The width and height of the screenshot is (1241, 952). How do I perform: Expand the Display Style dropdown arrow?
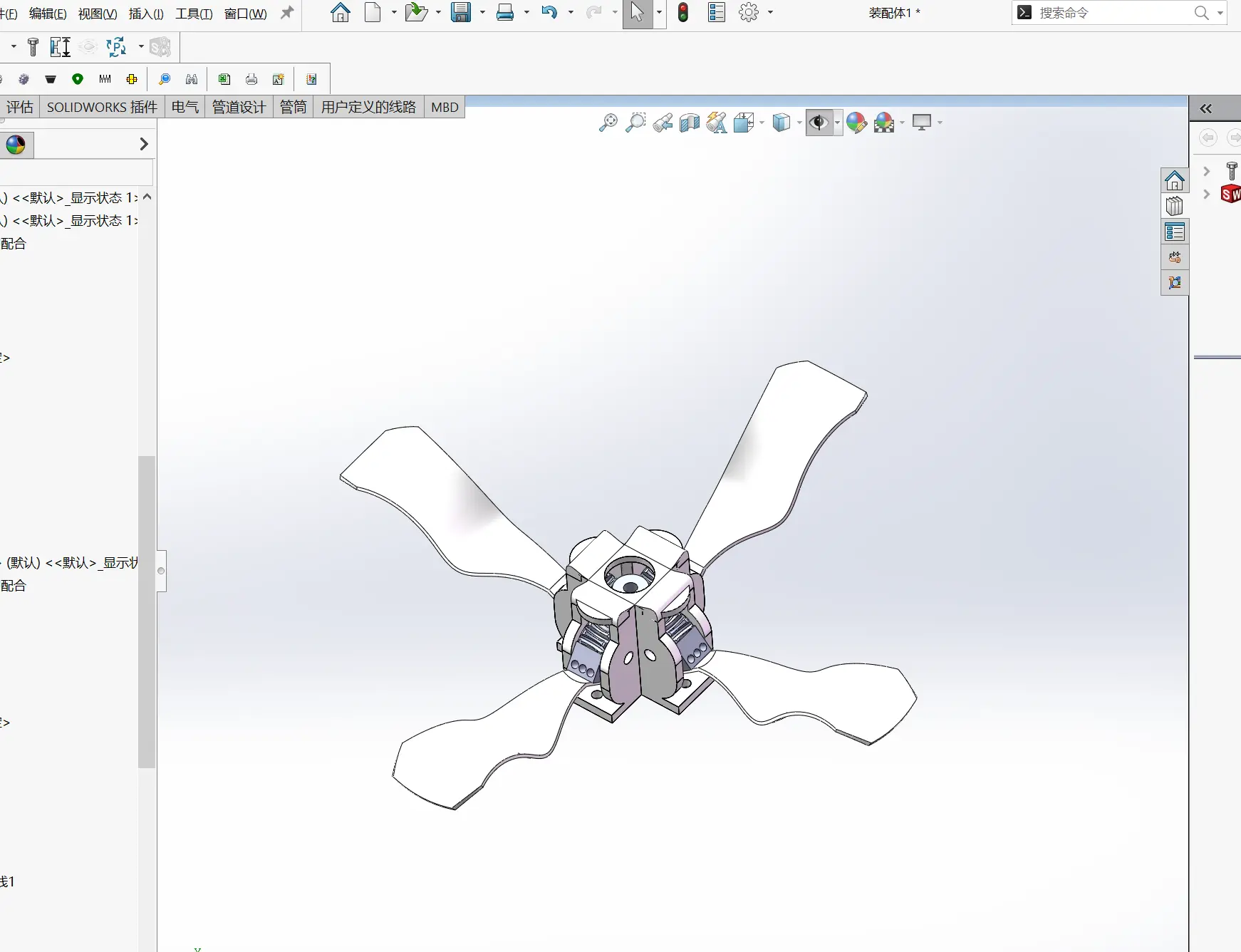click(799, 123)
